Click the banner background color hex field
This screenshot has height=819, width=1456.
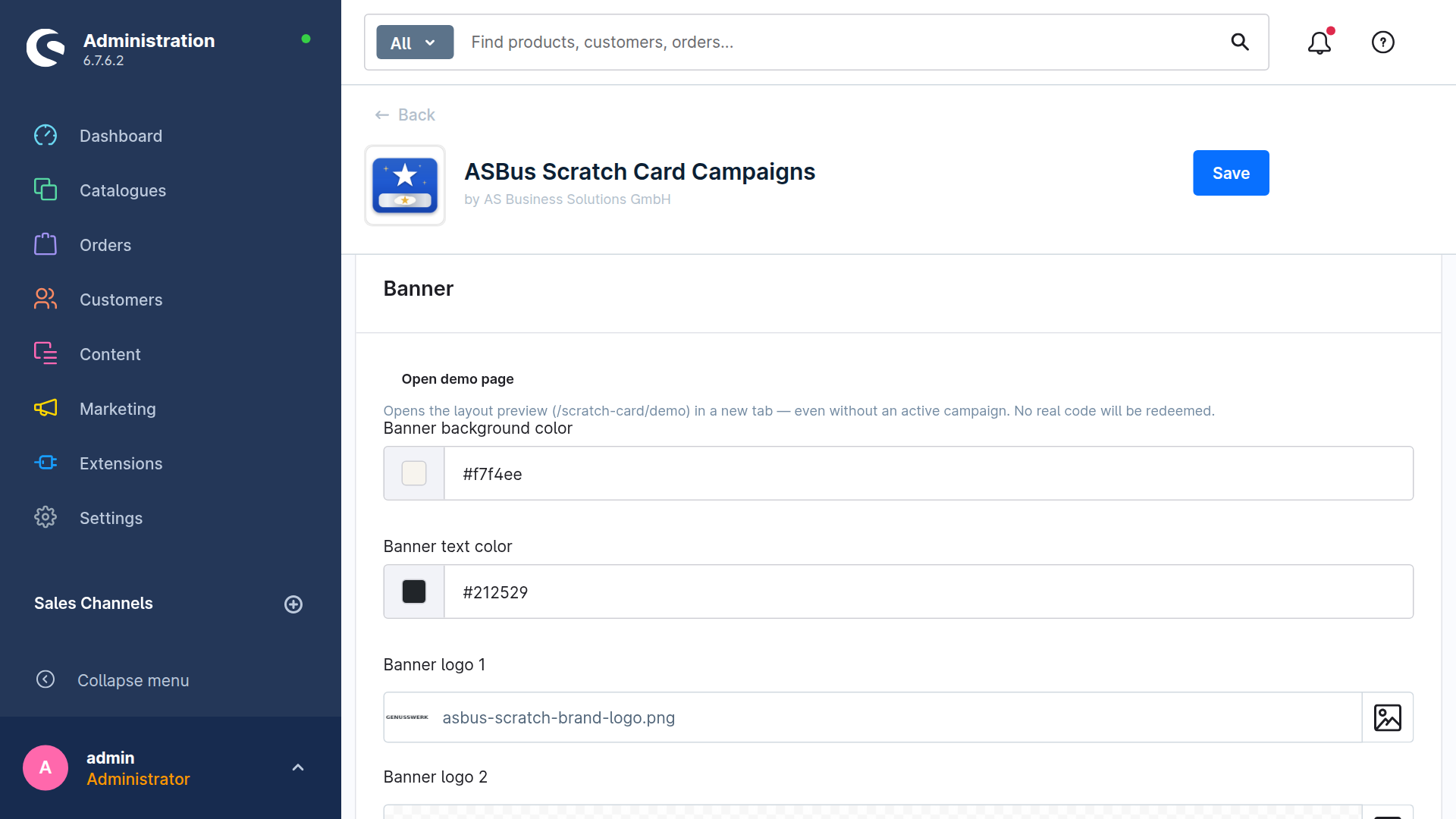(x=928, y=473)
